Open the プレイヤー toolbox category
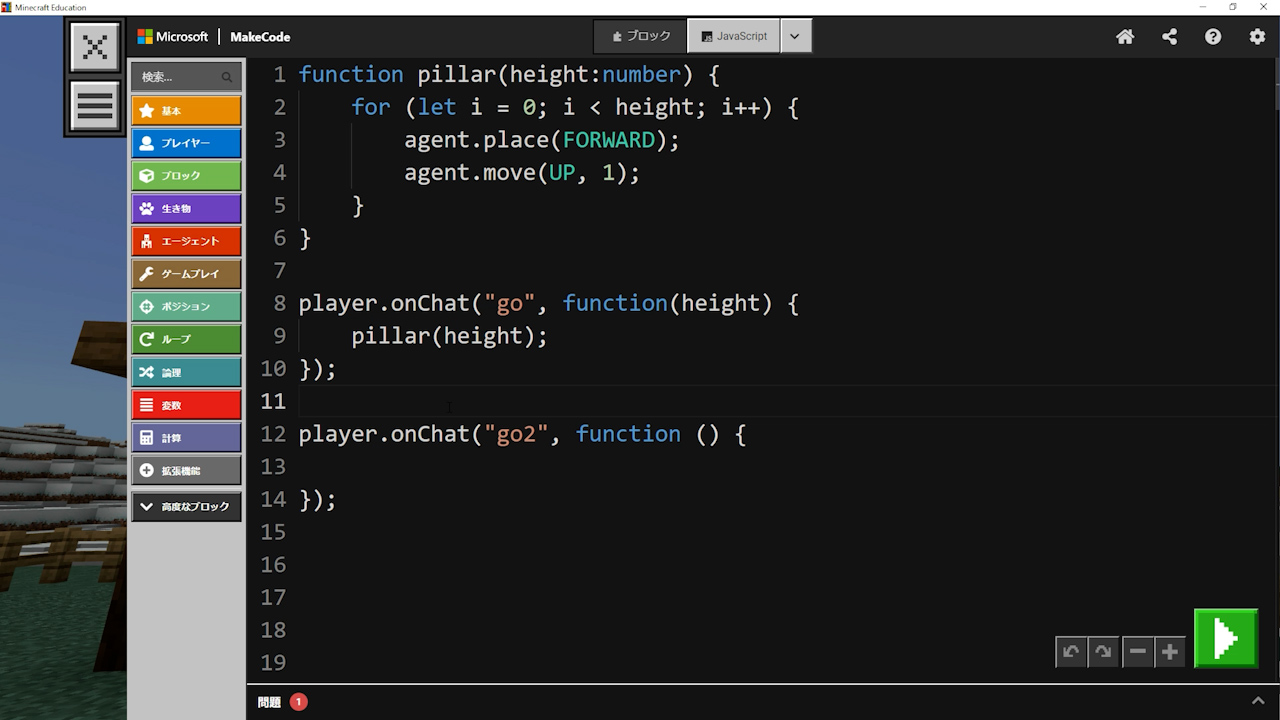This screenshot has height=720, width=1280. coord(186,143)
